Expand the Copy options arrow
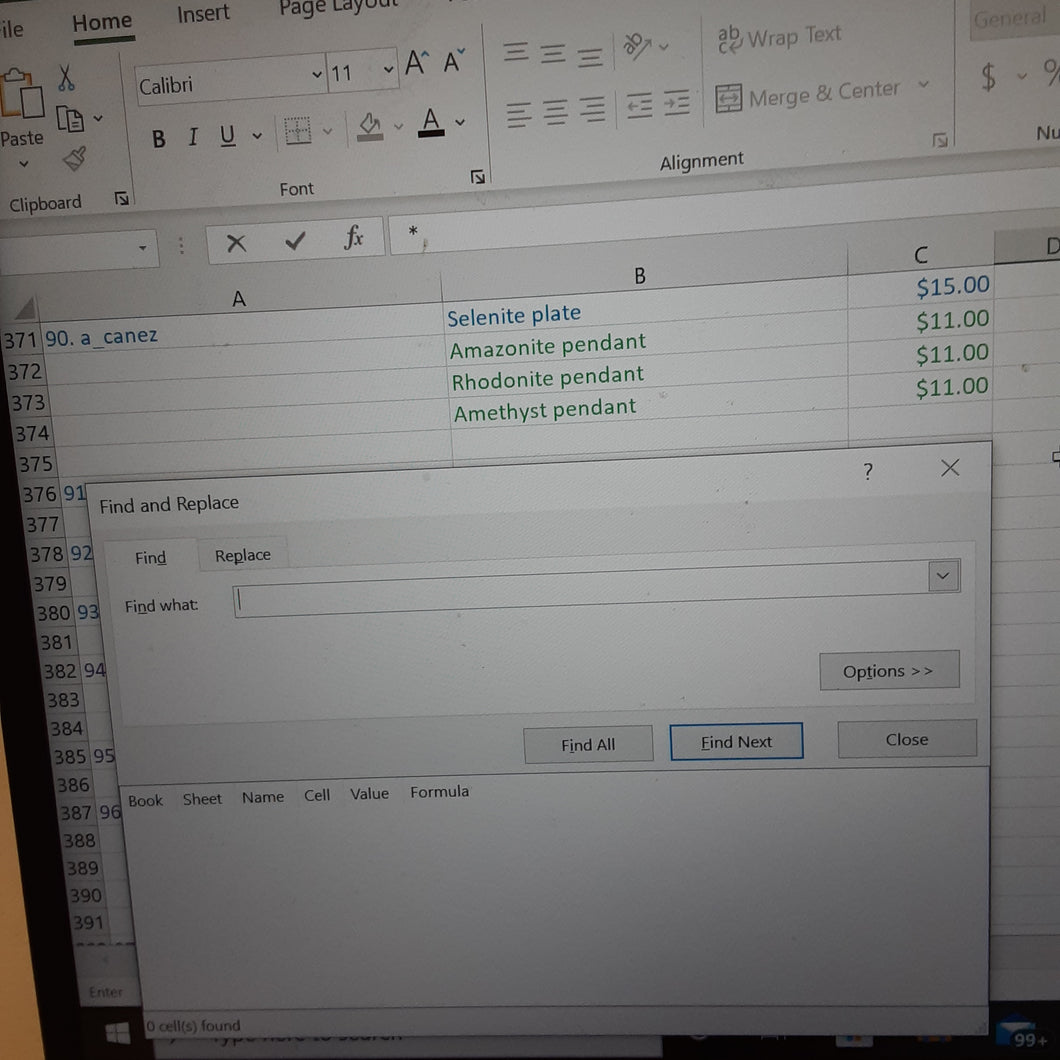The width and height of the screenshot is (1060, 1060). pyautogui.click(x=98, y=118)
